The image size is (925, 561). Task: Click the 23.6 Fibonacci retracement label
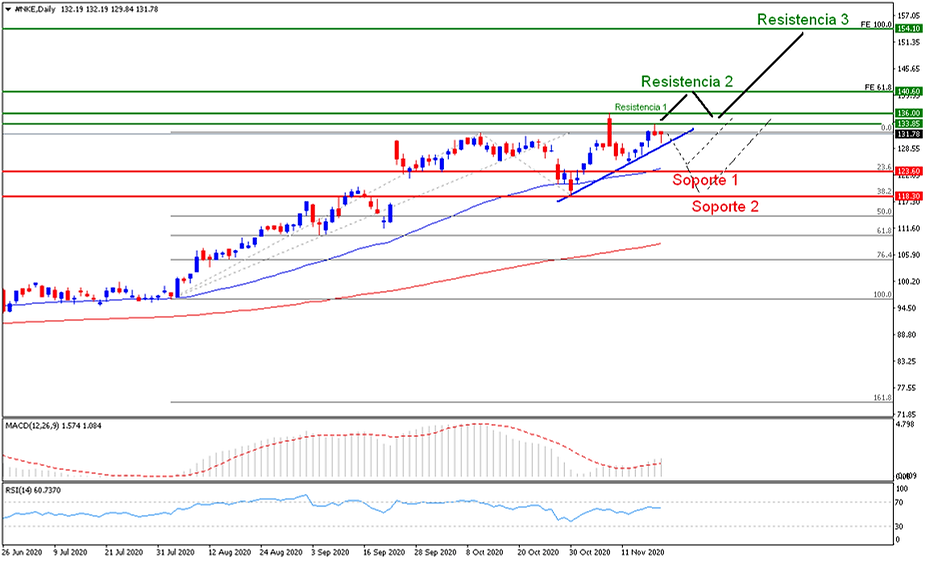(x=884, y=168)
